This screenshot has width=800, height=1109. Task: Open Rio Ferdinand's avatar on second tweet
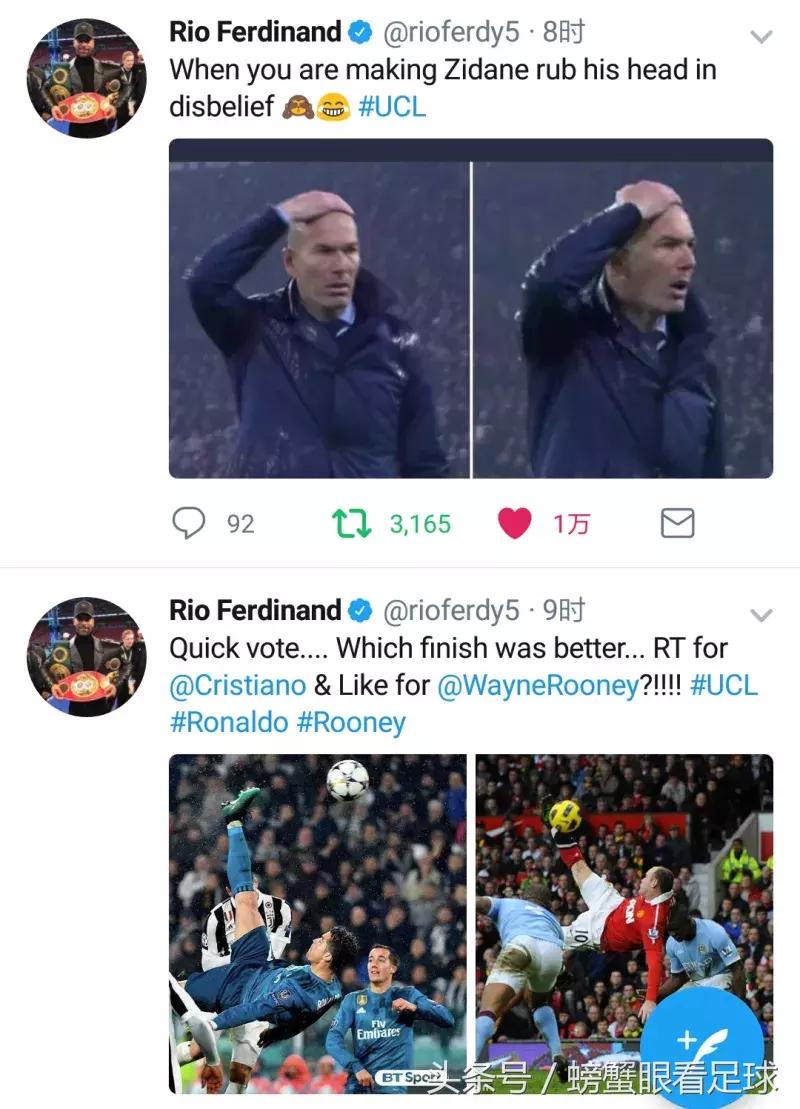[x=86, y=656]
